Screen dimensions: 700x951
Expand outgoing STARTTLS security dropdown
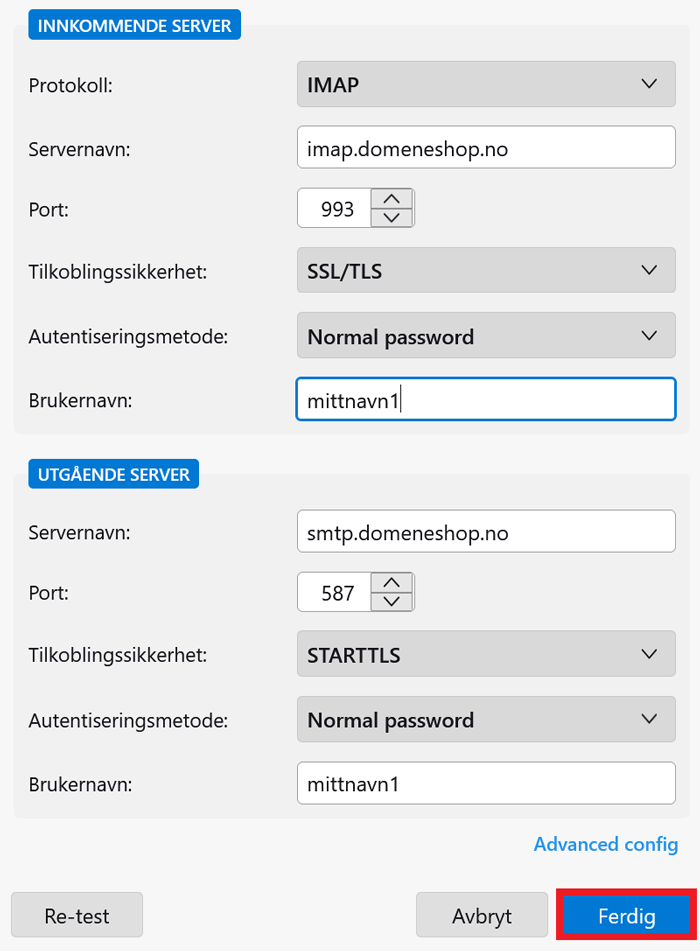click(486, 655)
